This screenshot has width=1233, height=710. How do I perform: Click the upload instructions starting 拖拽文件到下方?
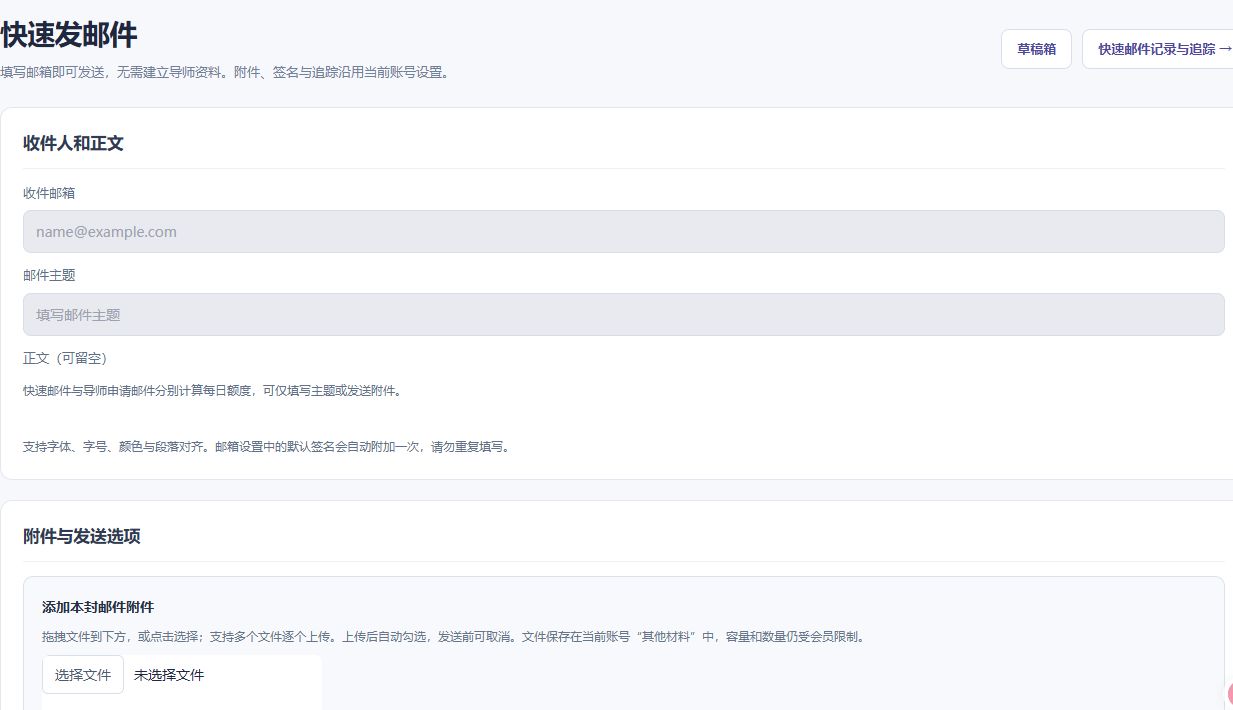click(x=453, y=636)
